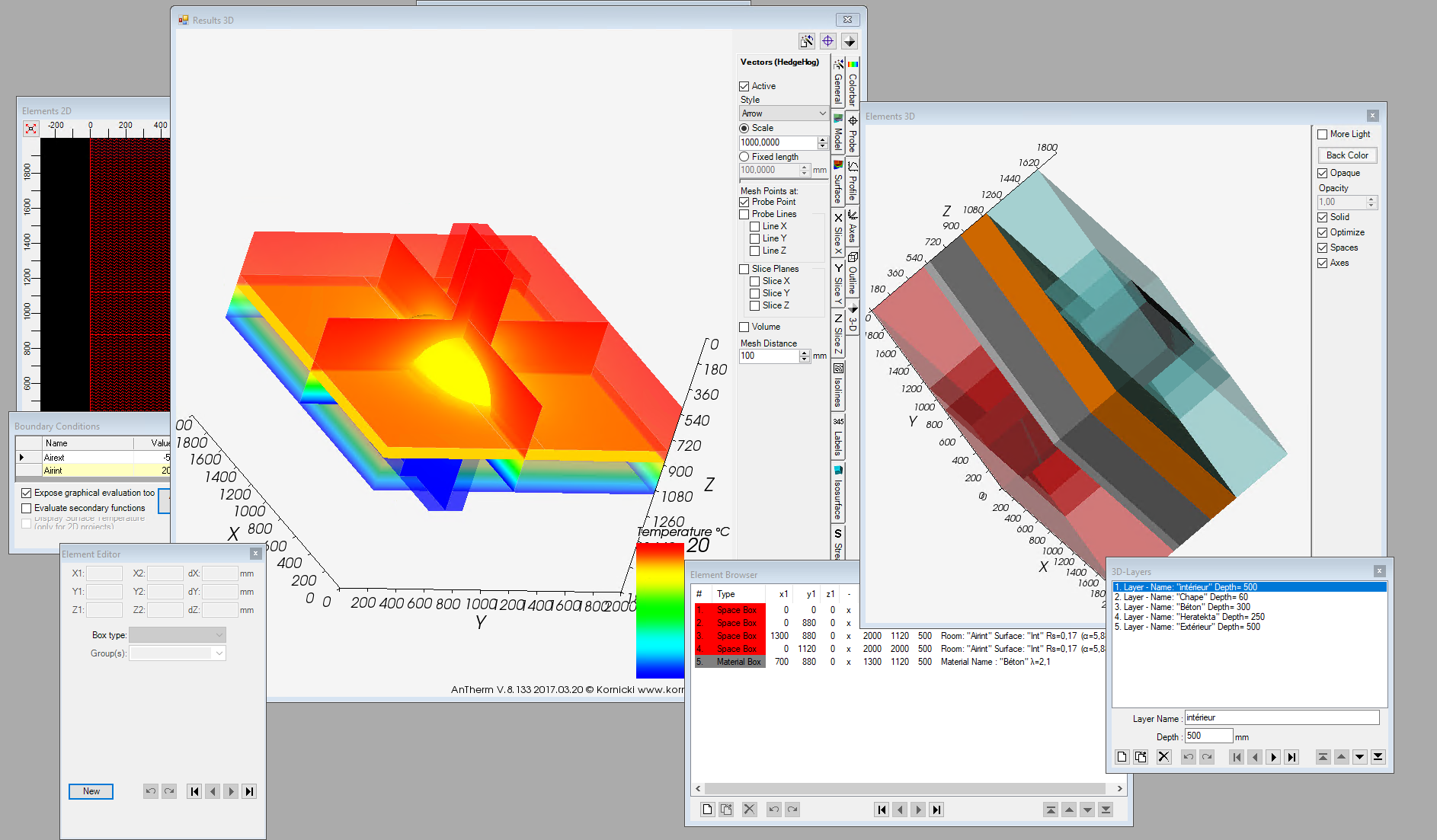
Task: Go to next layer in 3D-Layers panel
Action: (x=1273, y=757)
